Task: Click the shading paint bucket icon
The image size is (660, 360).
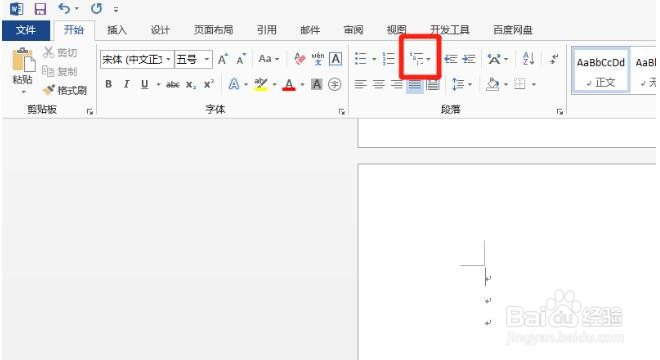Action: pos(492,84)
